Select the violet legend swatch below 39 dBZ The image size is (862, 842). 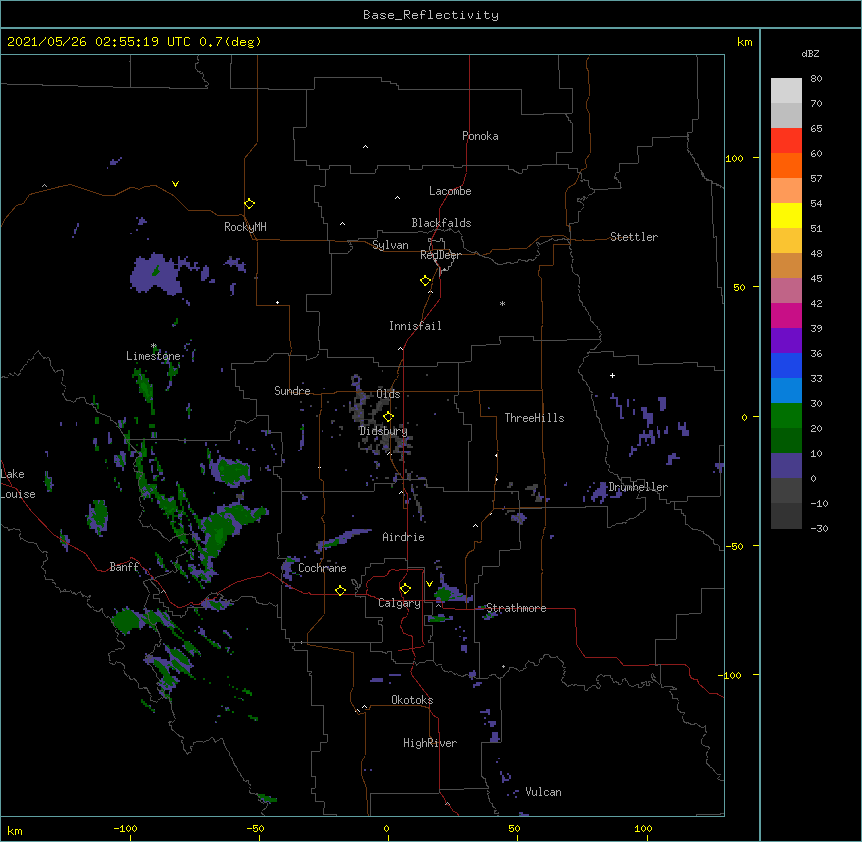[x=786, y=341]
